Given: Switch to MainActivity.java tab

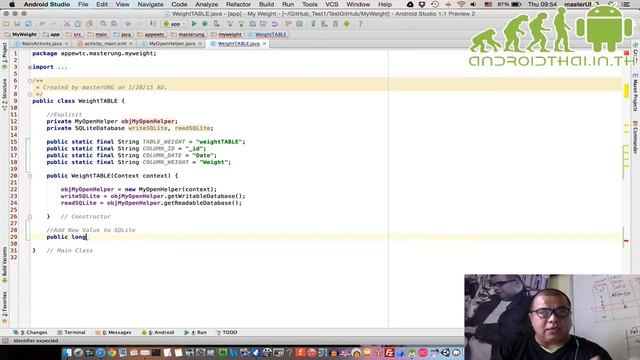Looking at the screenshot, I should click(42, 43).
